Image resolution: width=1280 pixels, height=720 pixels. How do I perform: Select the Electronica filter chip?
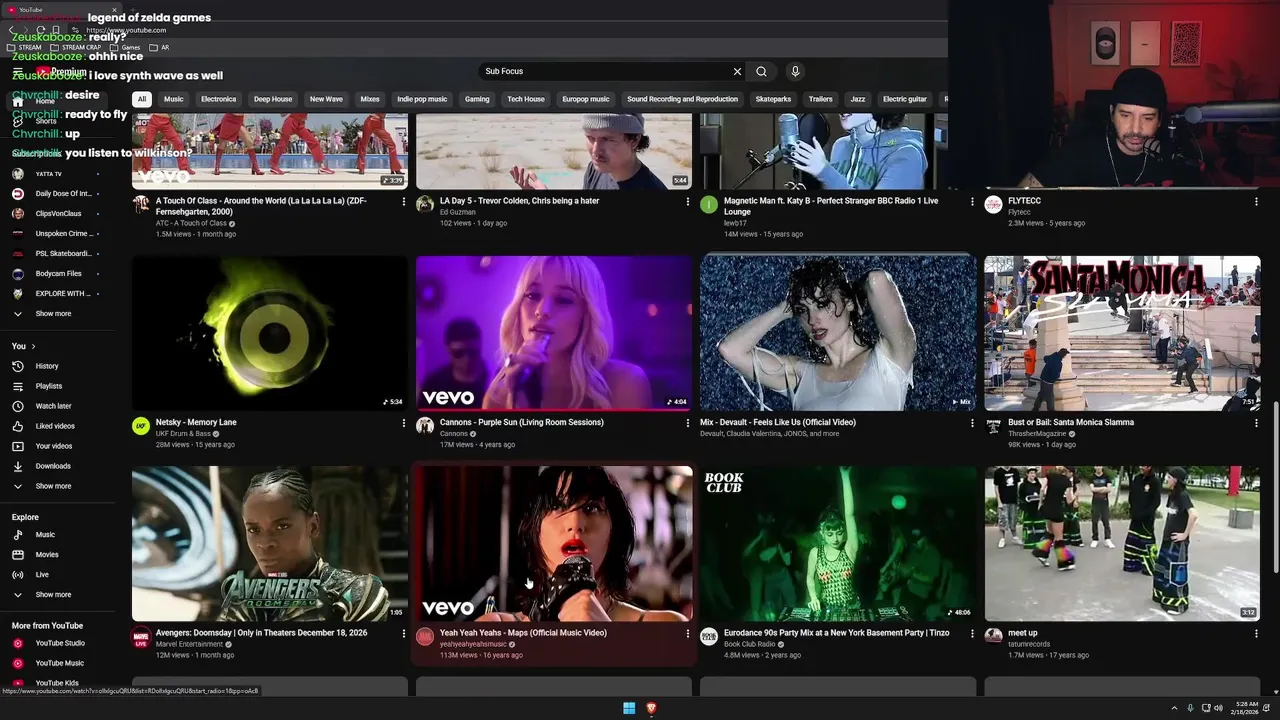[218, 99]
